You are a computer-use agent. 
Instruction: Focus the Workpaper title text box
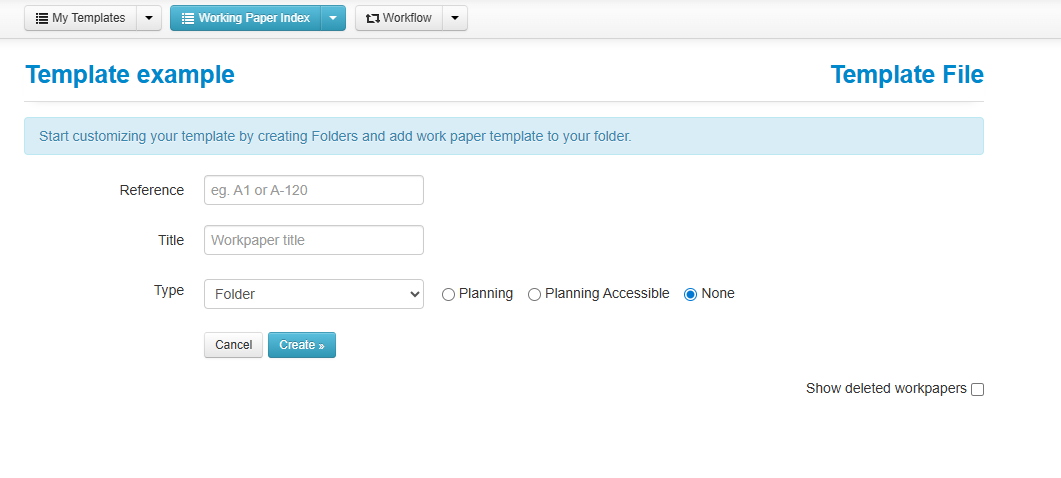coord(314,240)
